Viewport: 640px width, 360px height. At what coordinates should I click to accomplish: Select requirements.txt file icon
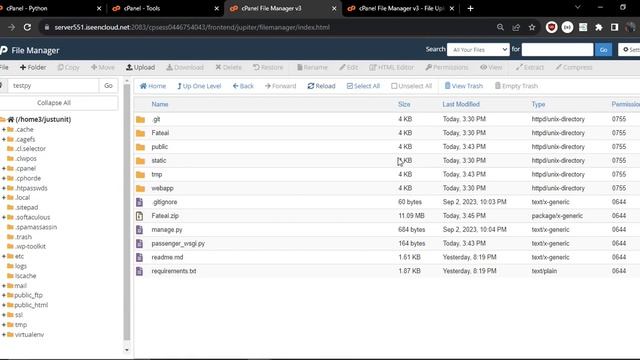click(140, 271)
